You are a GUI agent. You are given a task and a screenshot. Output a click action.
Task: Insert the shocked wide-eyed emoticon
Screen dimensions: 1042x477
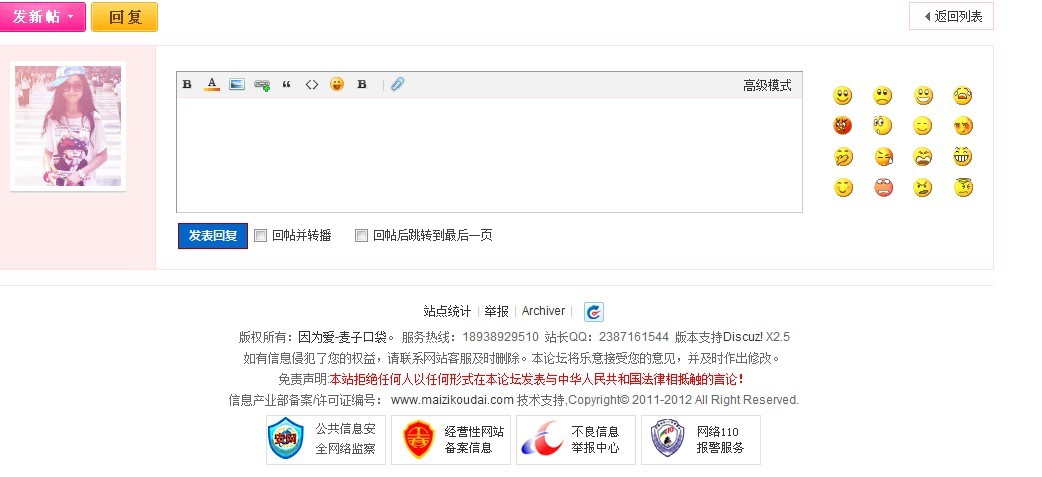883,126
